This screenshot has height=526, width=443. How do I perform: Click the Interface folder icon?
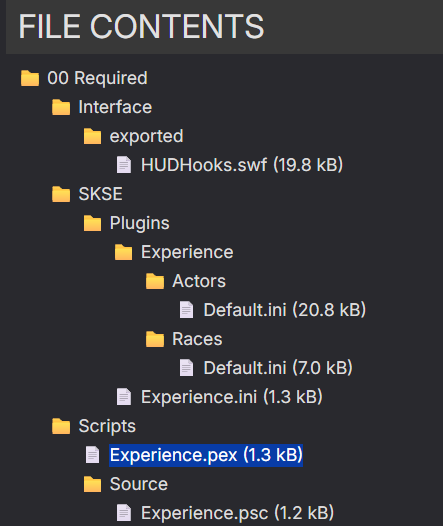(61, 107)
